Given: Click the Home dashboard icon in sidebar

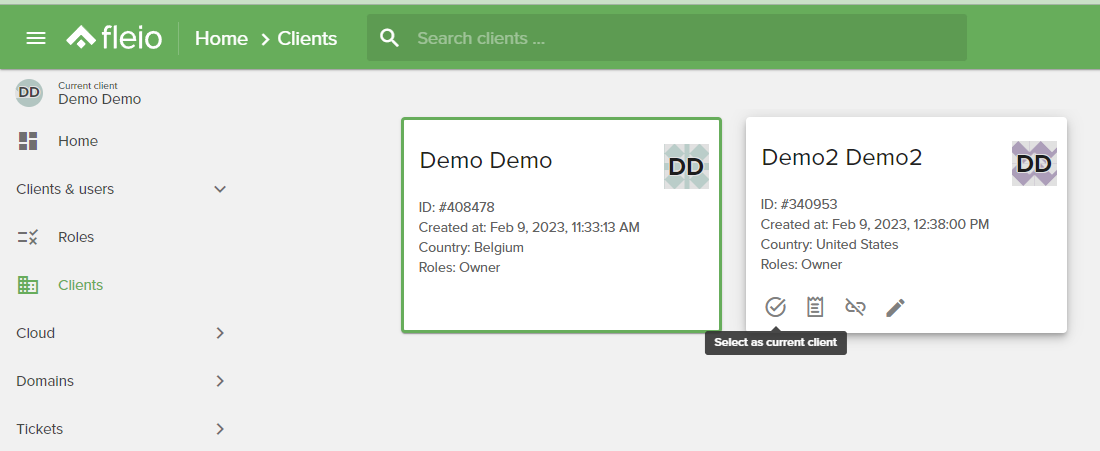Looking at the screenshot, I should [x=28, y=141].
